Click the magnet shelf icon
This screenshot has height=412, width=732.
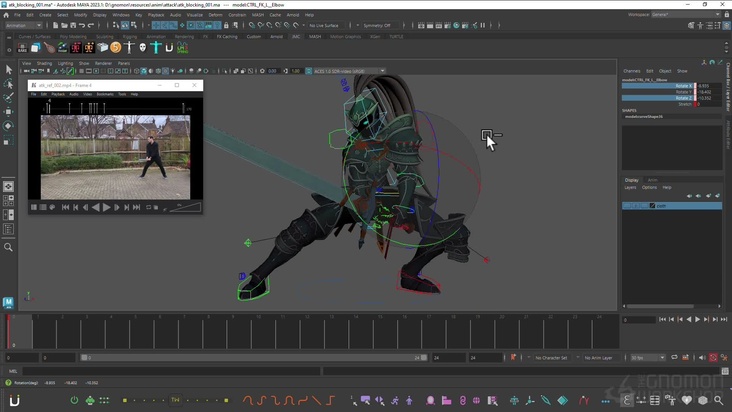(169, 47)
